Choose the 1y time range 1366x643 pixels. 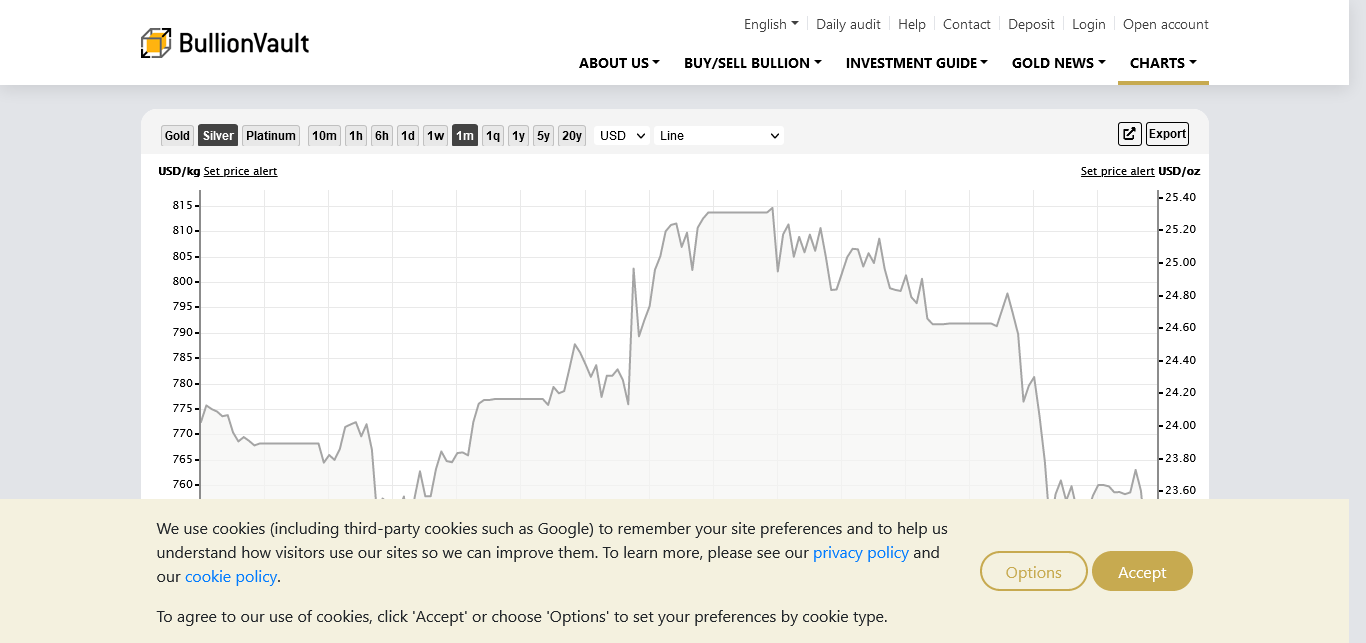(518, 136)
